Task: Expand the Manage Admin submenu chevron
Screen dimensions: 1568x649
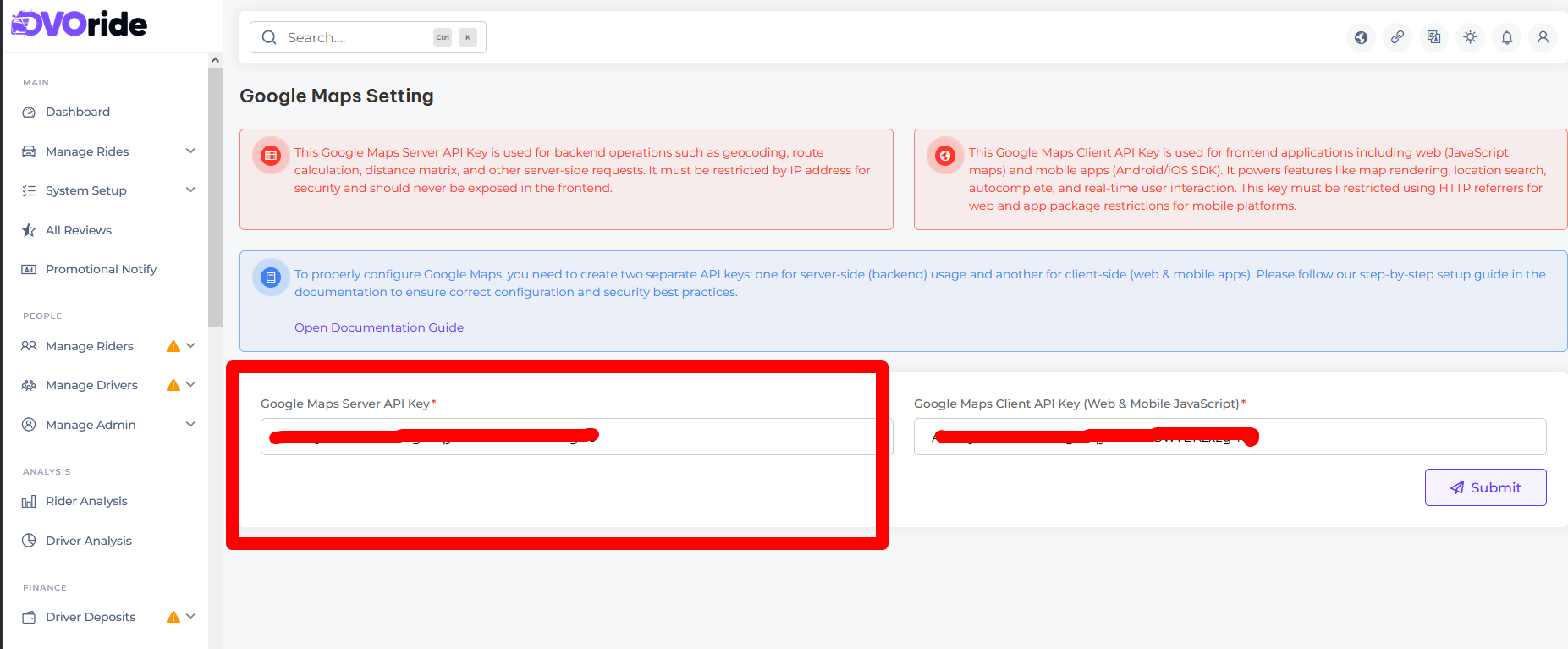Action: click(x=190, y=424)
